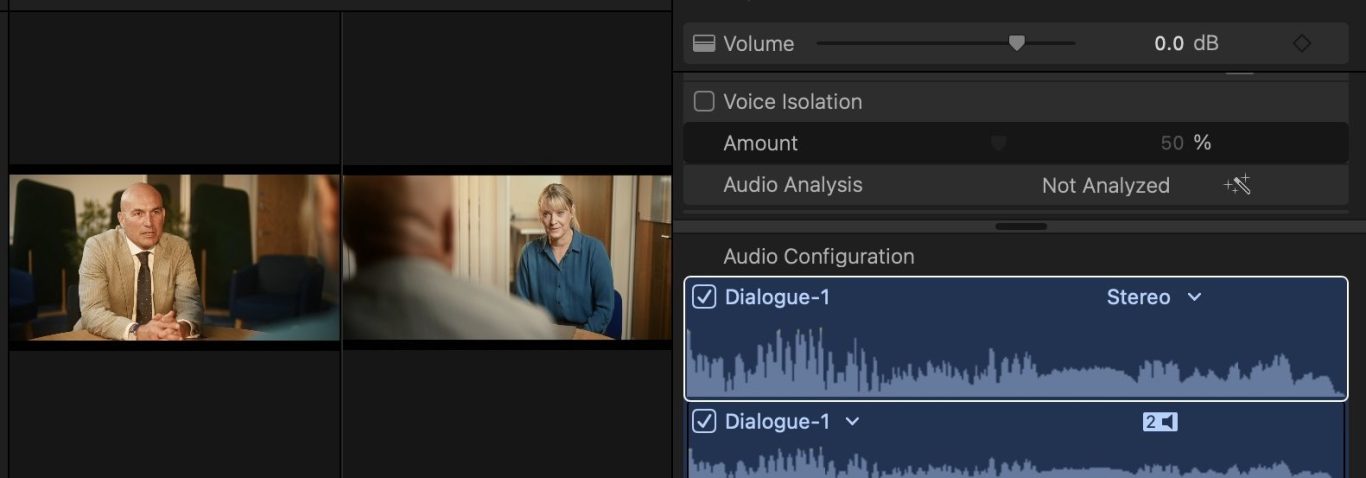Click the Audio Analysis label

click(792, 185)
